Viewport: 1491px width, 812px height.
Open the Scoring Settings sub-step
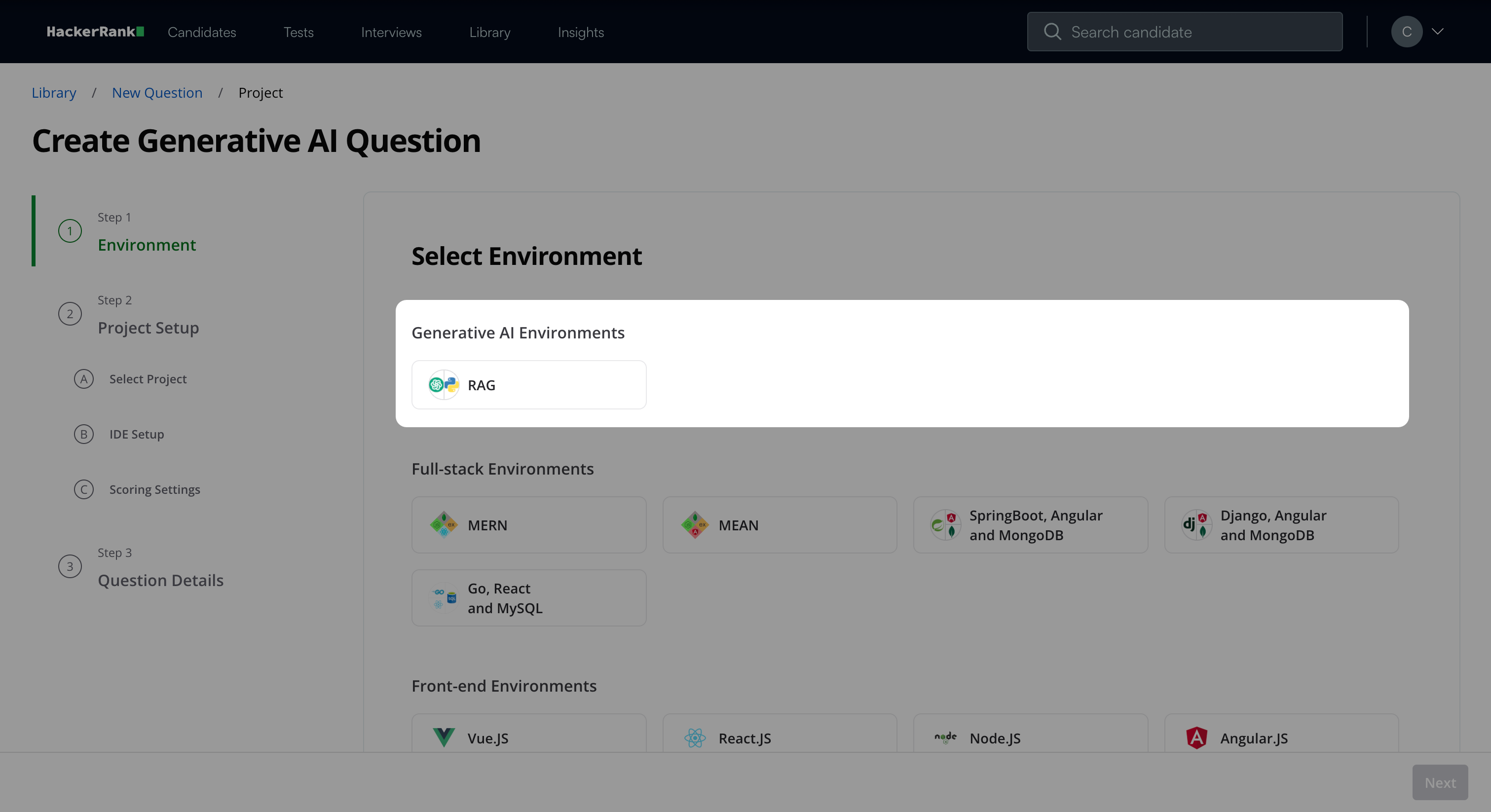tap(154, 490)
